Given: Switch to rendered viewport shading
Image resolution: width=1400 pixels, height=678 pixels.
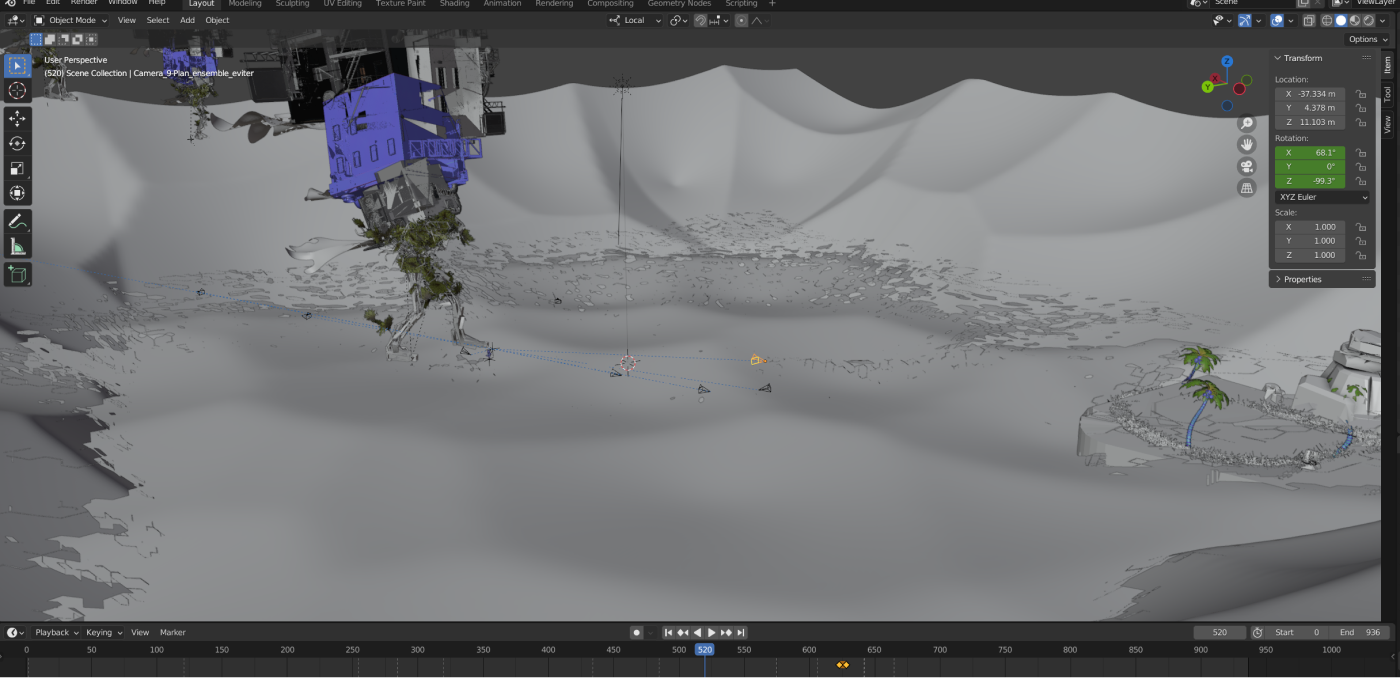Looking at the screenshot, I should [1369, 20].
